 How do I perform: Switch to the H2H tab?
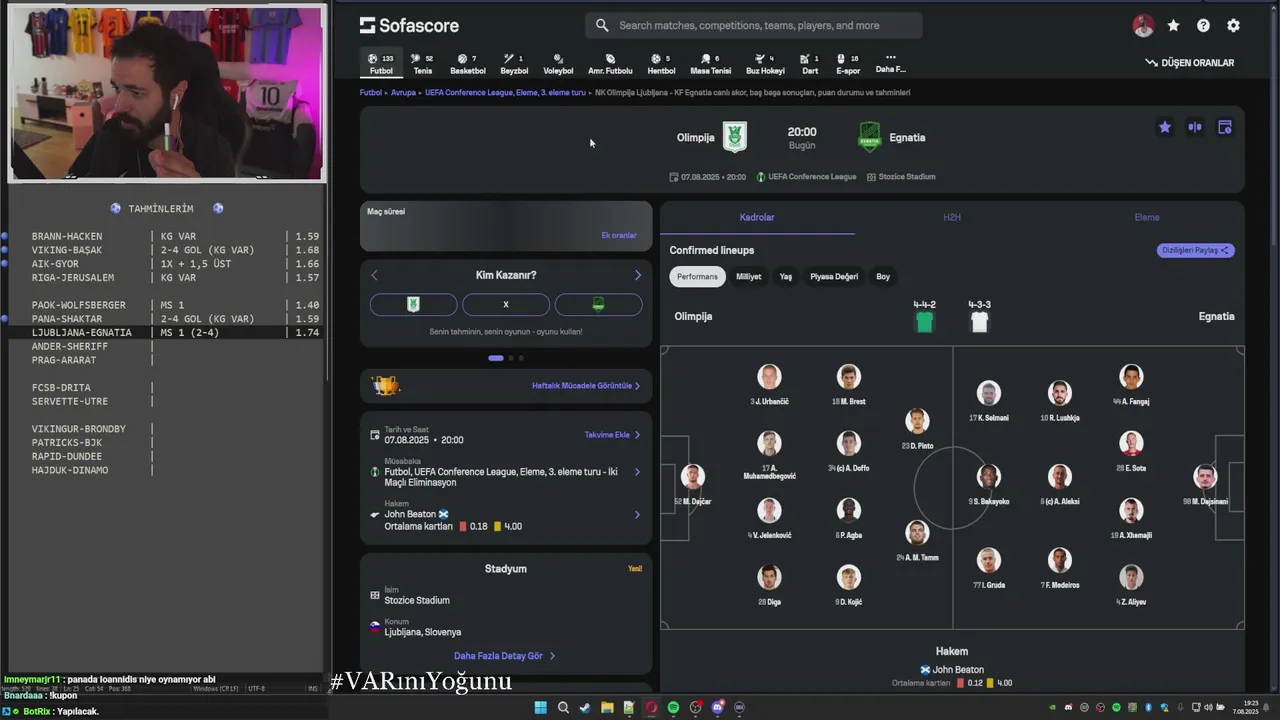pos(952,217)
